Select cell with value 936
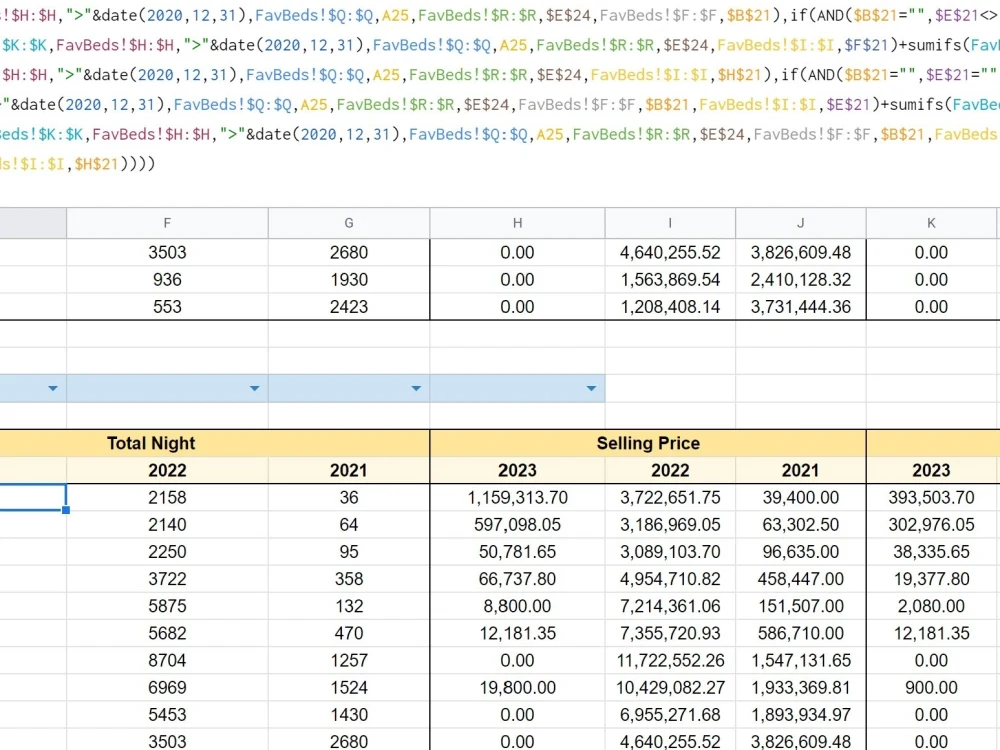The image size is (1000, 750). (x=167, y=279)
